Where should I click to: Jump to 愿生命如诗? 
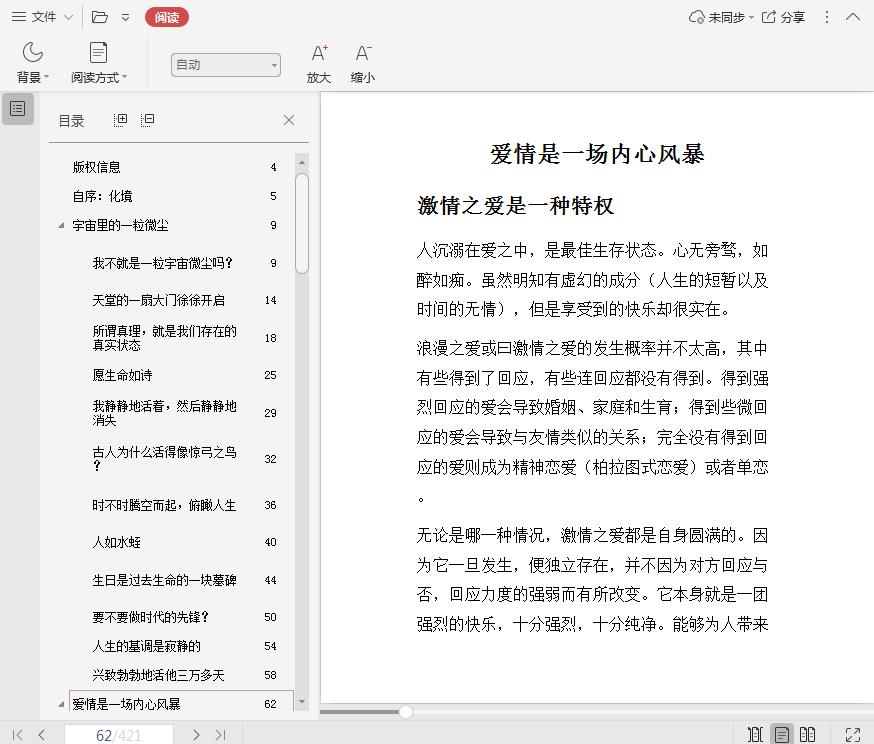[122, 375]
